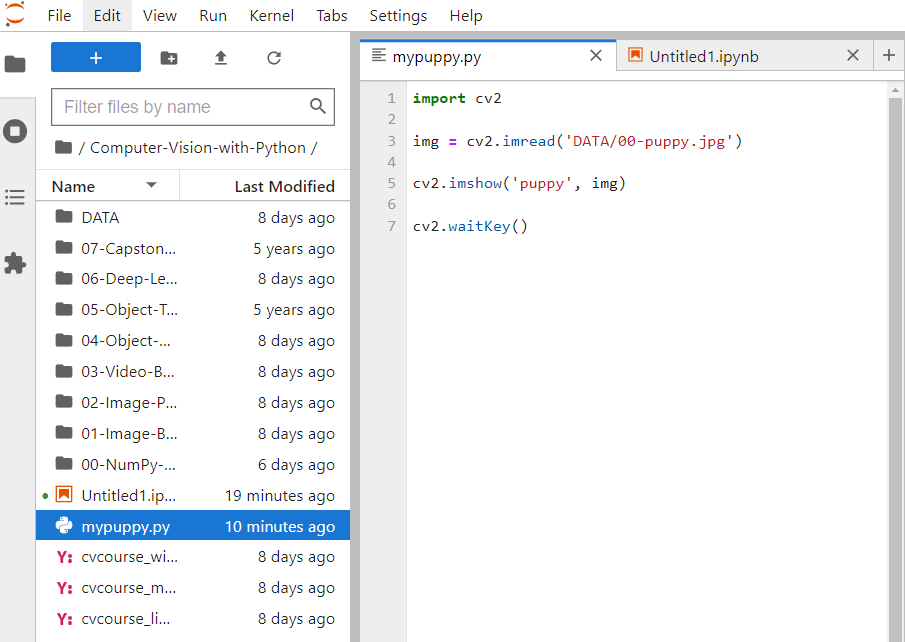Click the search magnifier in filter box
The width and height of the screenshot is (905, 642).
click(x=317, y=106)
